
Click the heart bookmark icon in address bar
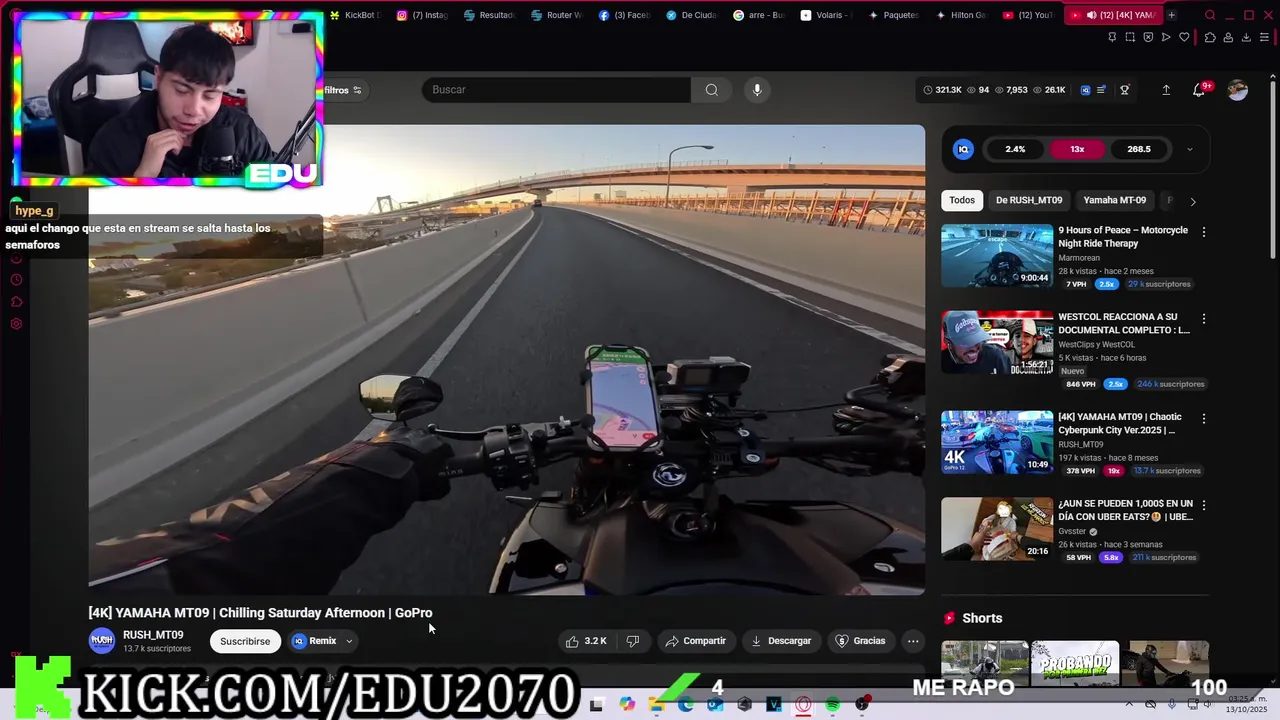tap(1184, 37)
